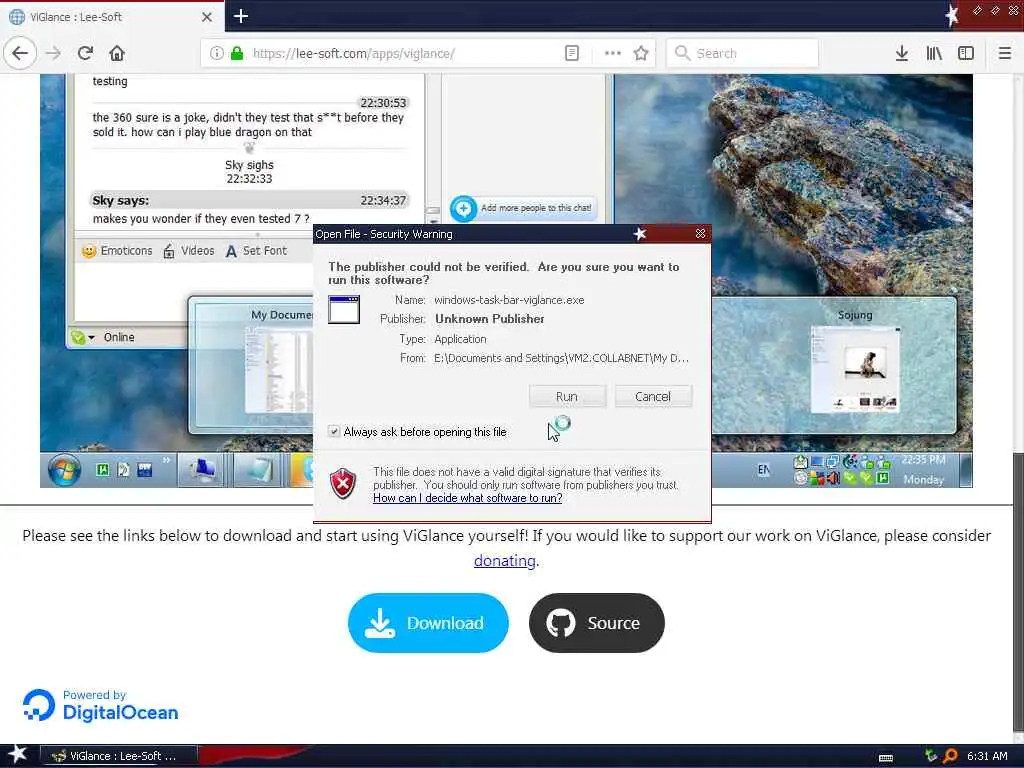Open the browser home page

117,53
